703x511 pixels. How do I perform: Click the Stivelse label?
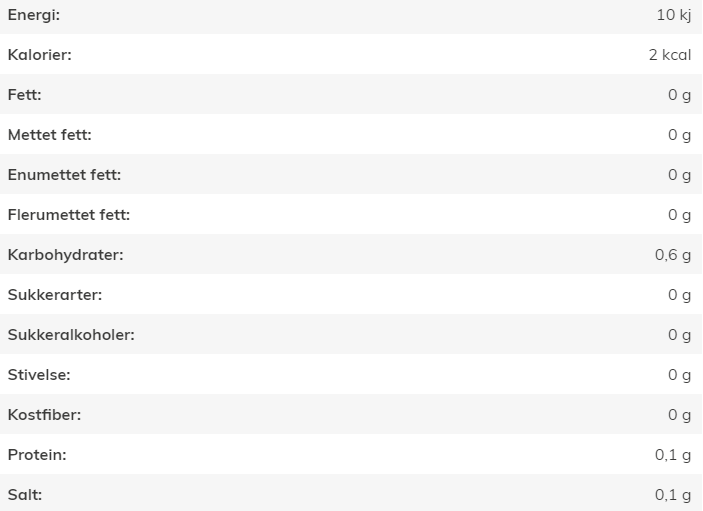pyautogui.click(x=39, y=375)
